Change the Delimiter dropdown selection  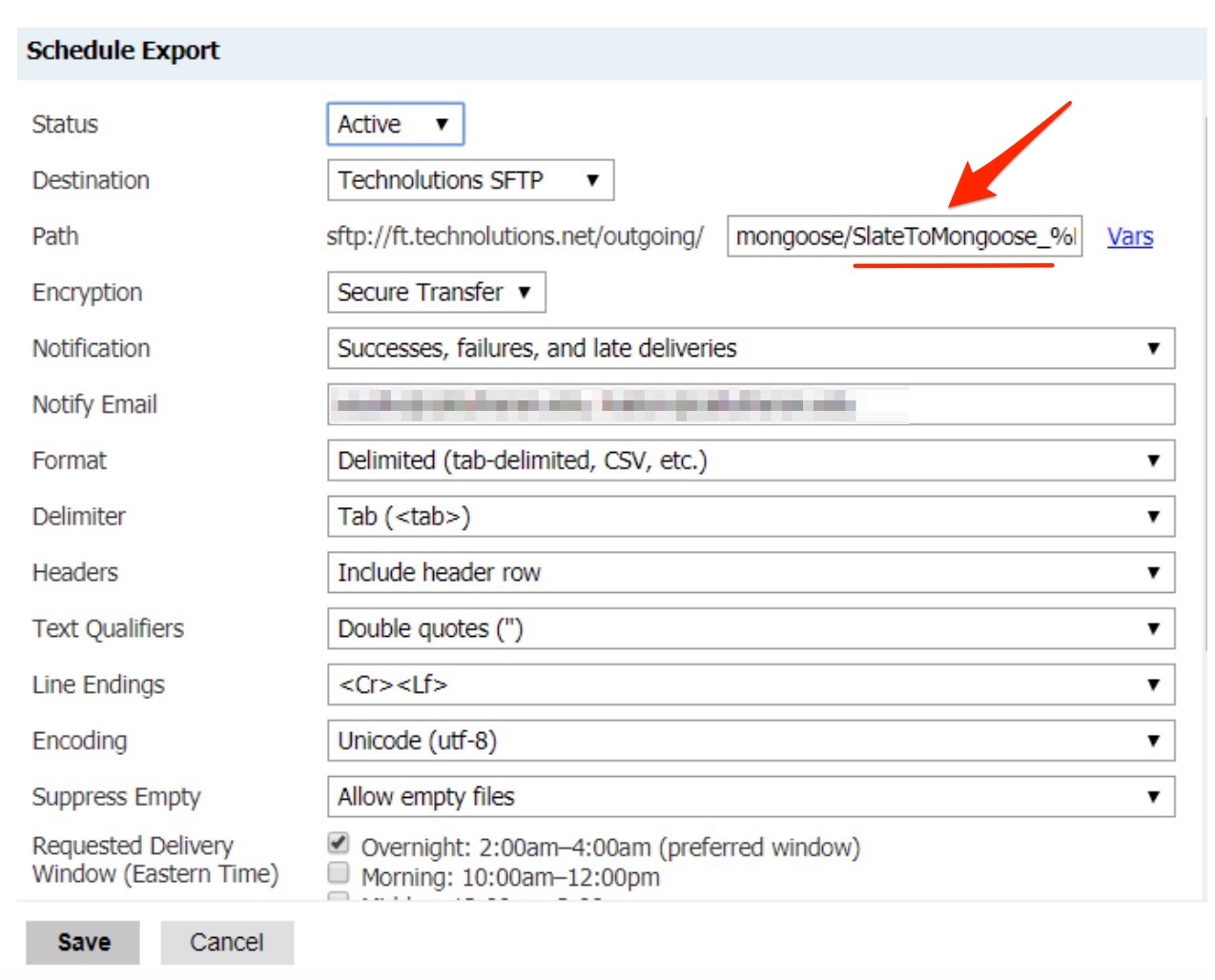point(750,517)
